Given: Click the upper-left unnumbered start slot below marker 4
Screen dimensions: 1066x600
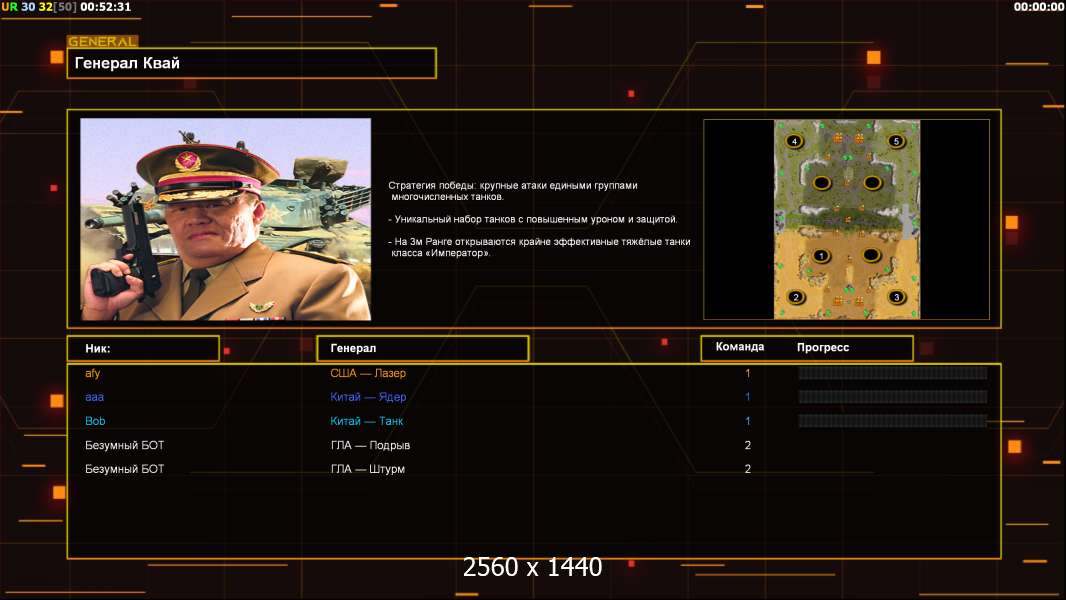Looking at the screenshot, I should pos(821,183).
